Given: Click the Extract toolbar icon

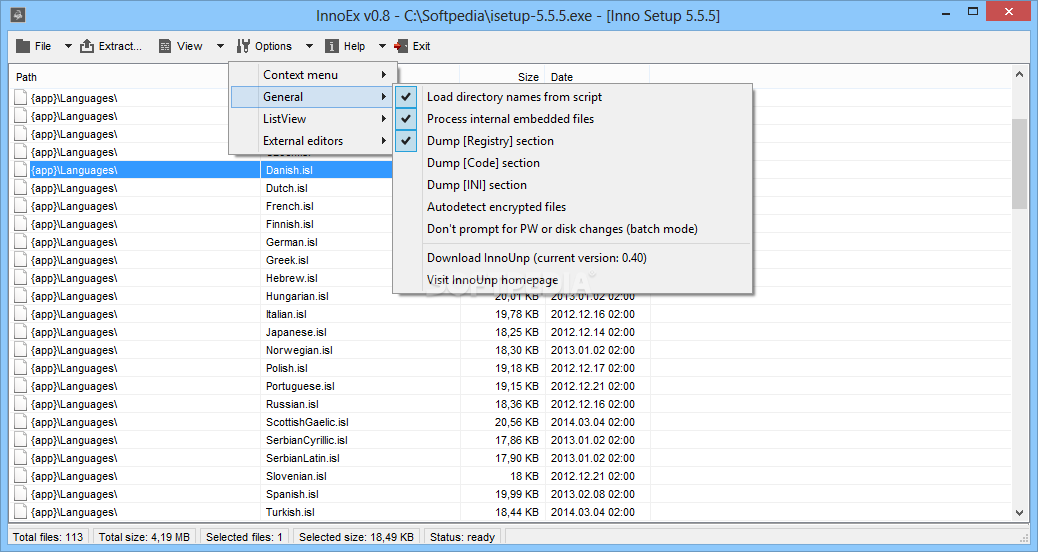Looking at the screenshot, I should (x=87, y=46).
